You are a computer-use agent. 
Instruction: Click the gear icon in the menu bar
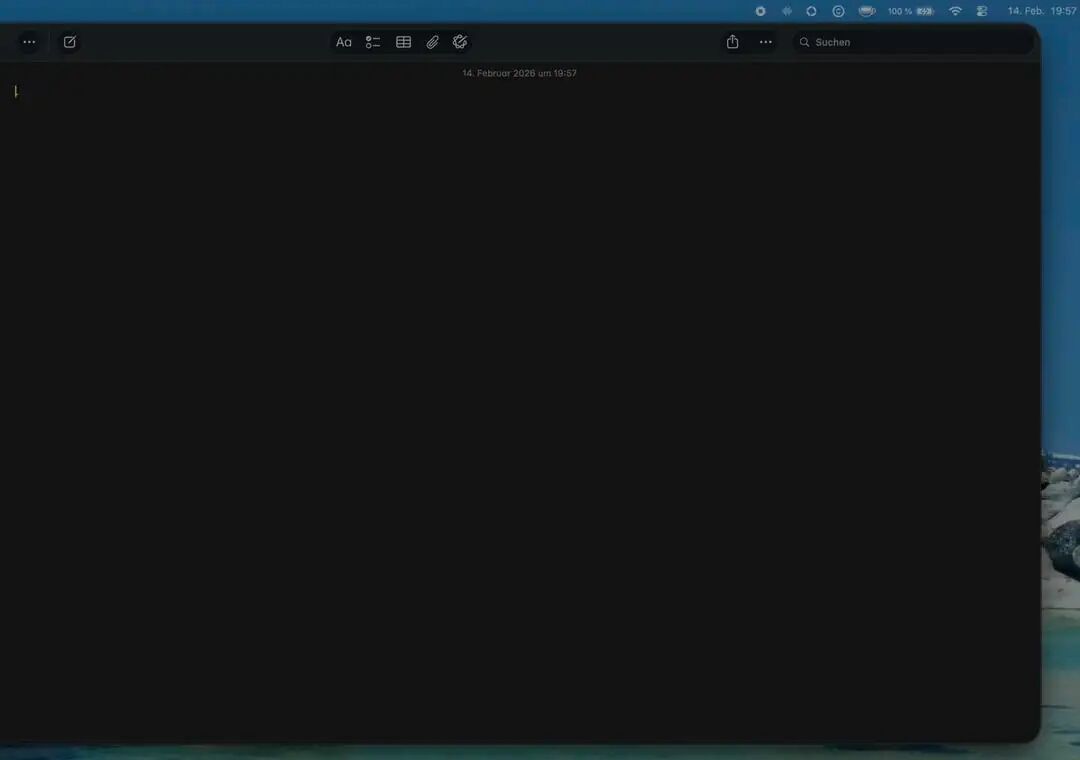[761, 11]
